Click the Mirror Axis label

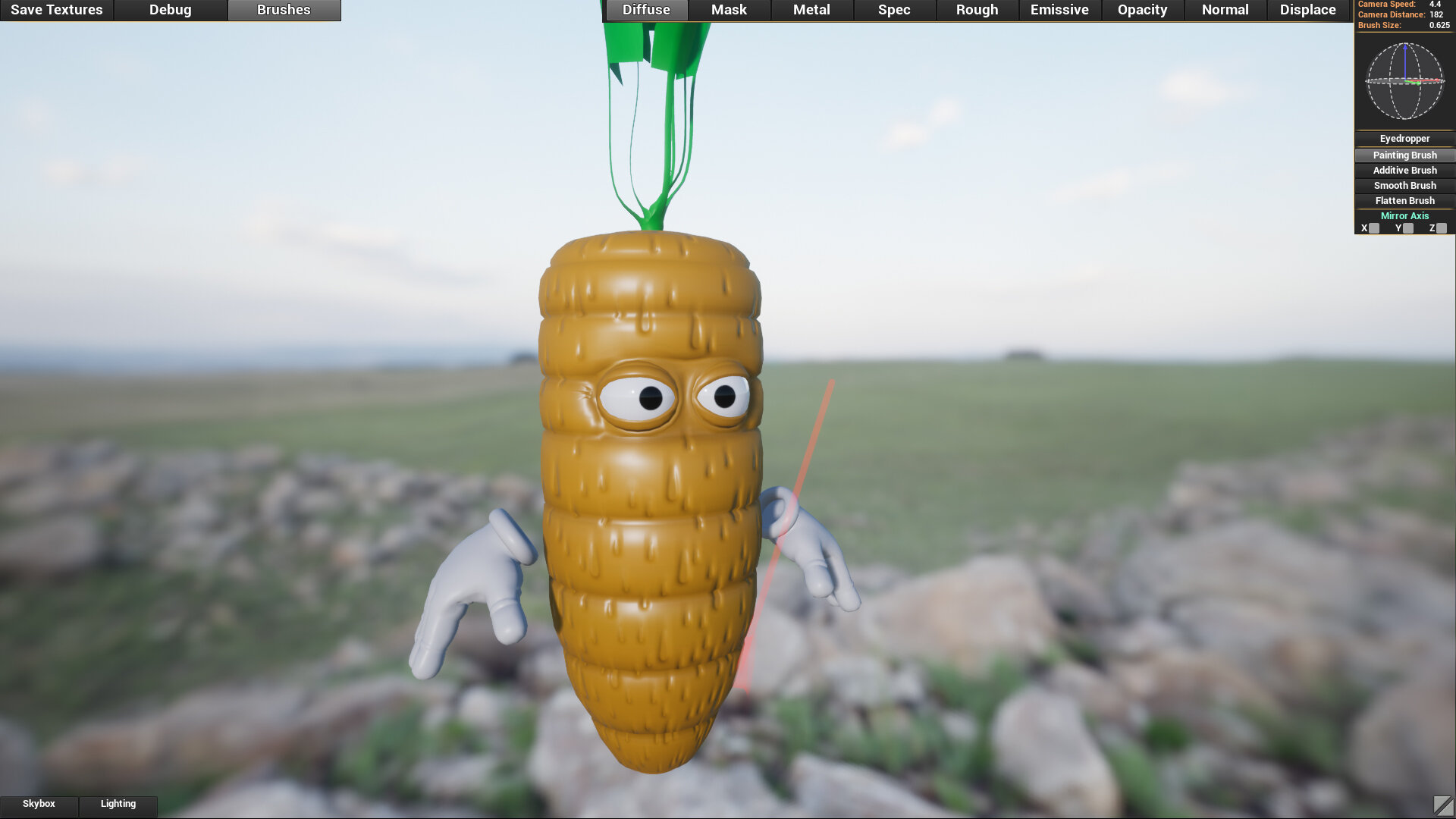coord(1404,216)
